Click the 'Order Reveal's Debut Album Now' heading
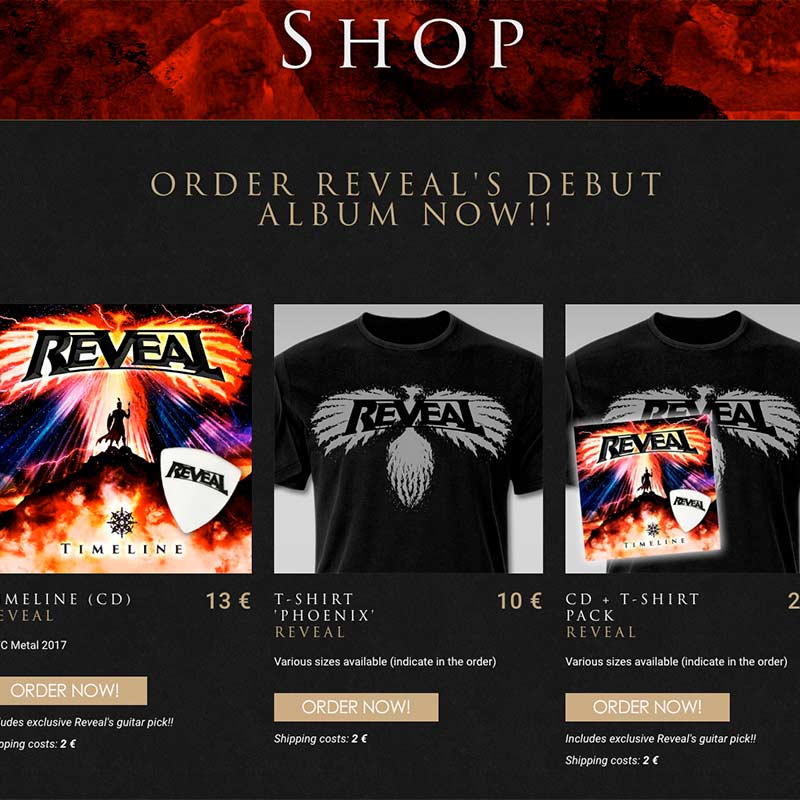The width and height of the screenshot is (800, 800). [x=406, y=199]
